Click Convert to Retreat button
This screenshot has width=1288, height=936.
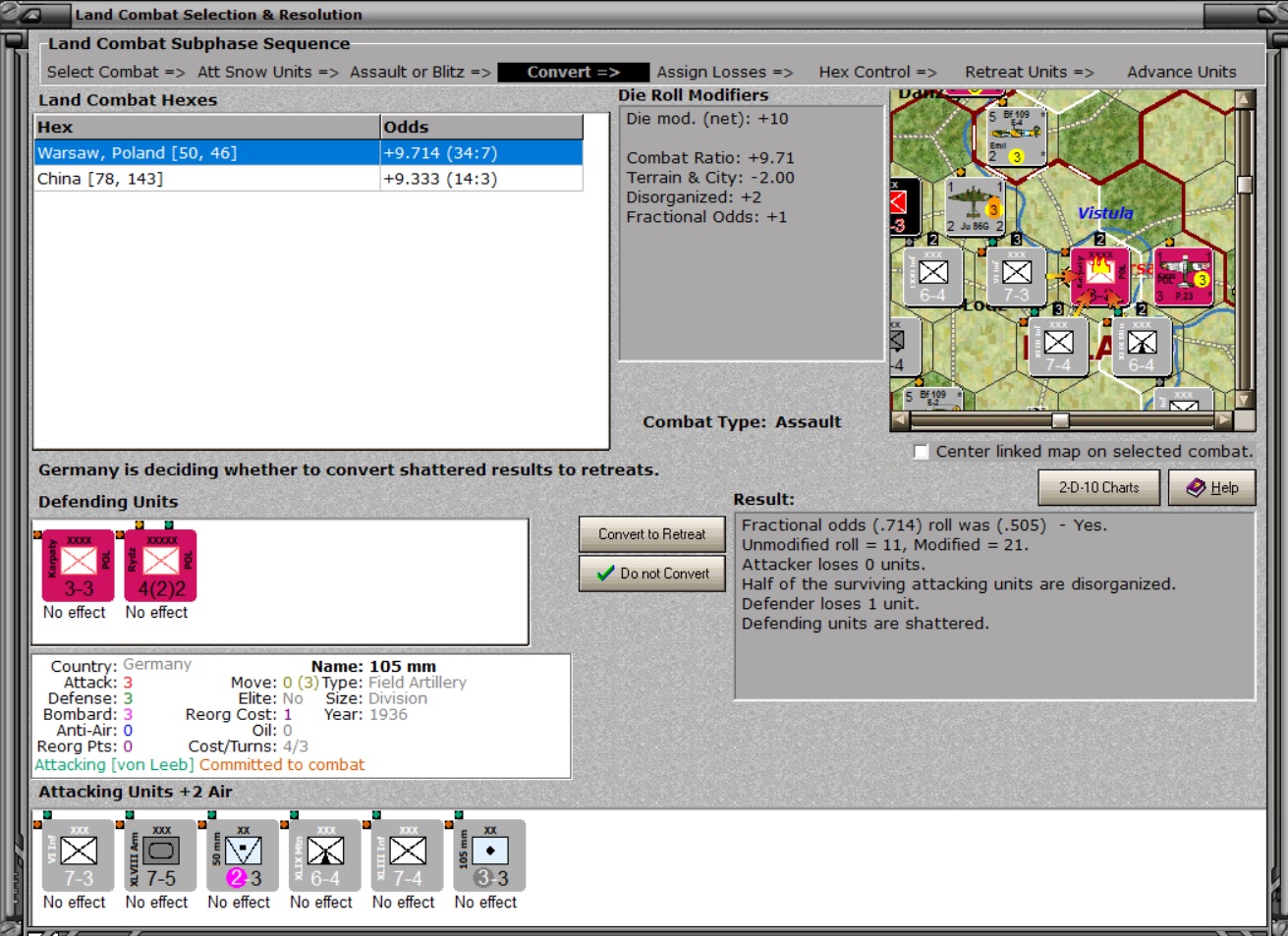pyautogui.click(x=652, y=534)
